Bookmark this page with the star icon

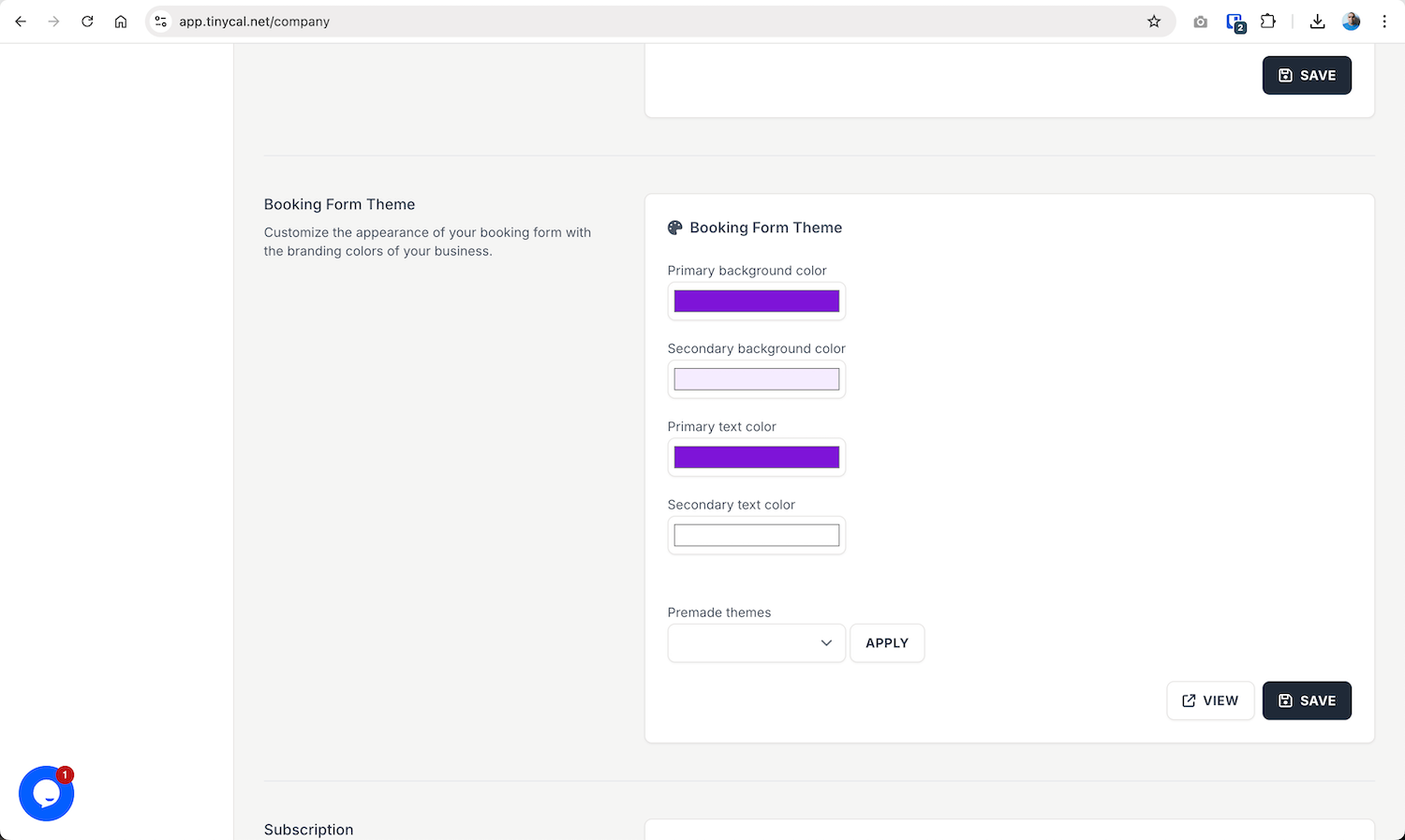pos(1154,21)
